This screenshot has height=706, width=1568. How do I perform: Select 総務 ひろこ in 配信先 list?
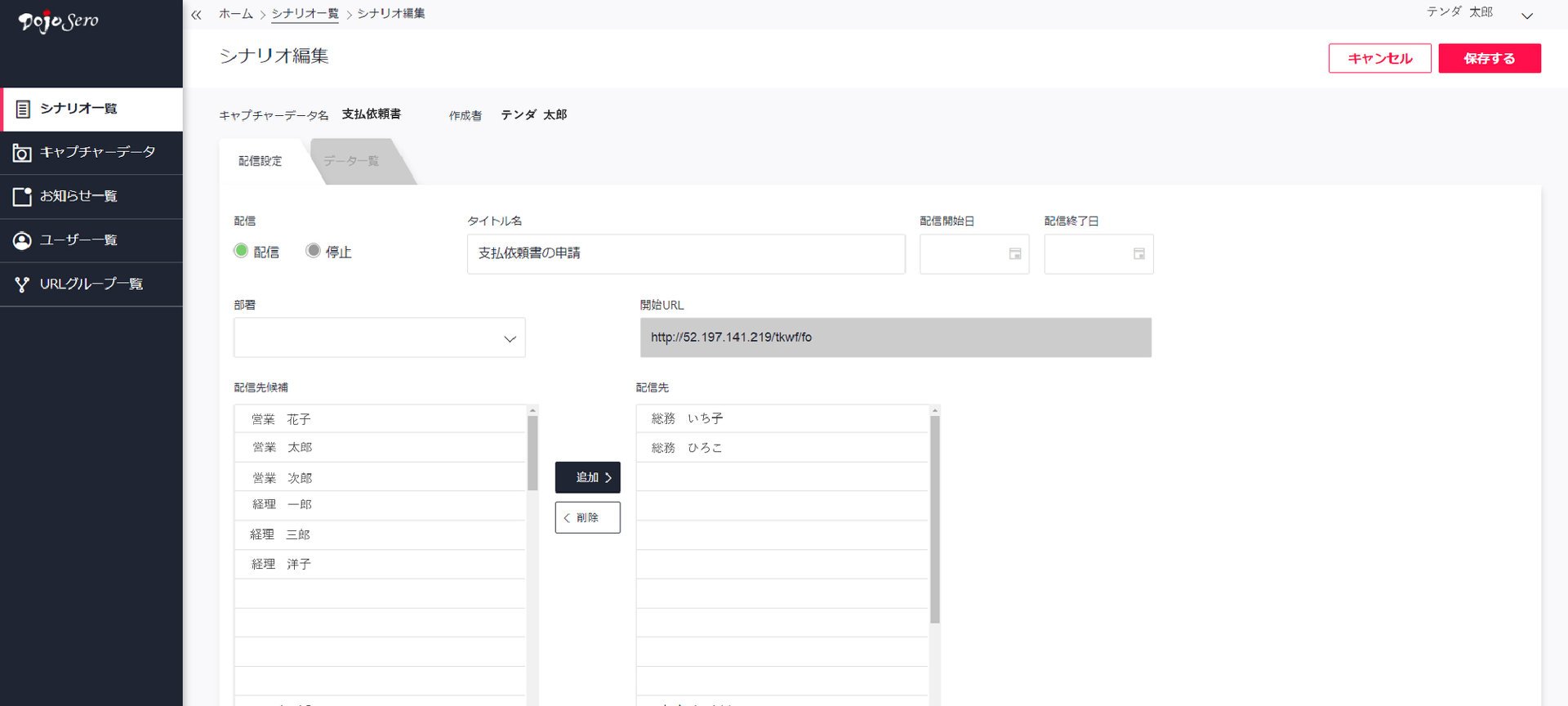[782, 448]
